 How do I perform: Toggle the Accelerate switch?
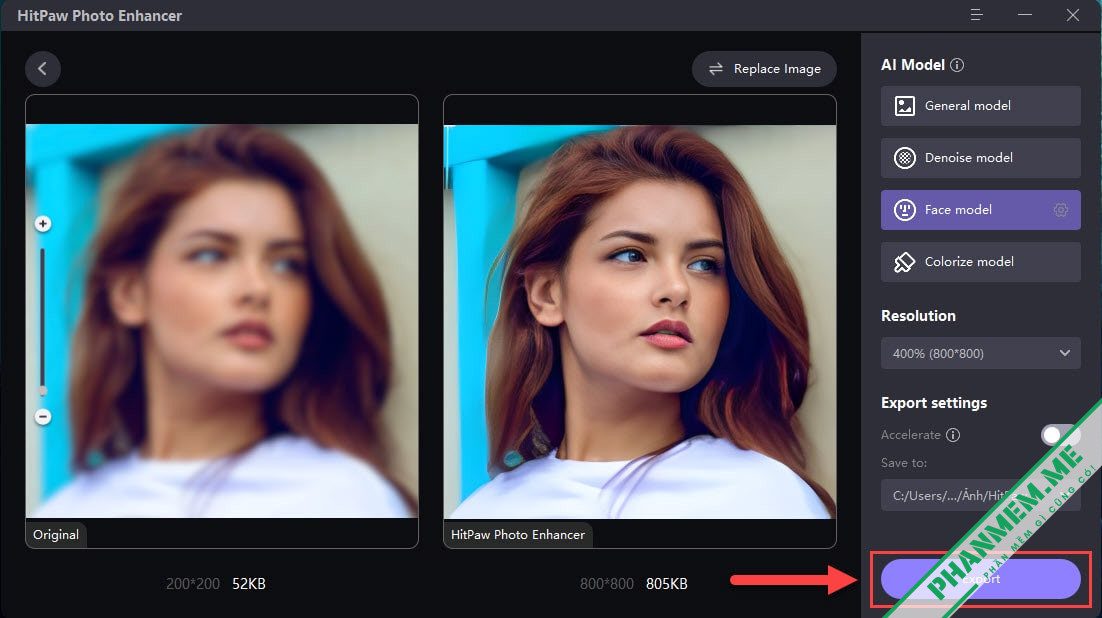click(1060, 434)
